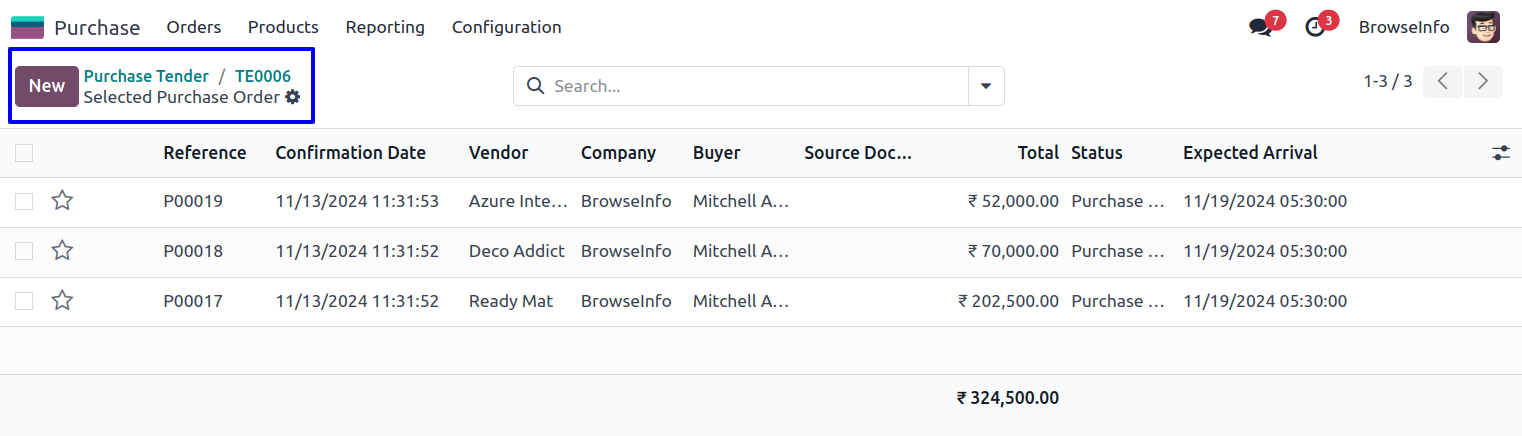Click the Purchase app logo icon
1522x436 pixels.
click(27, 28)
